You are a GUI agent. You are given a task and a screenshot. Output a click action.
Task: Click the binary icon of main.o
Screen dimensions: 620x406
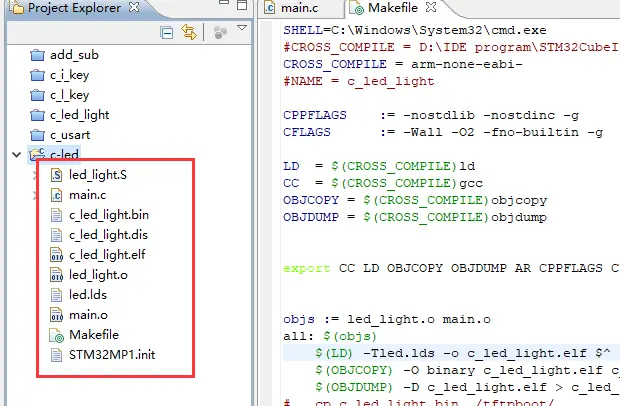click(x=57, y=315)
